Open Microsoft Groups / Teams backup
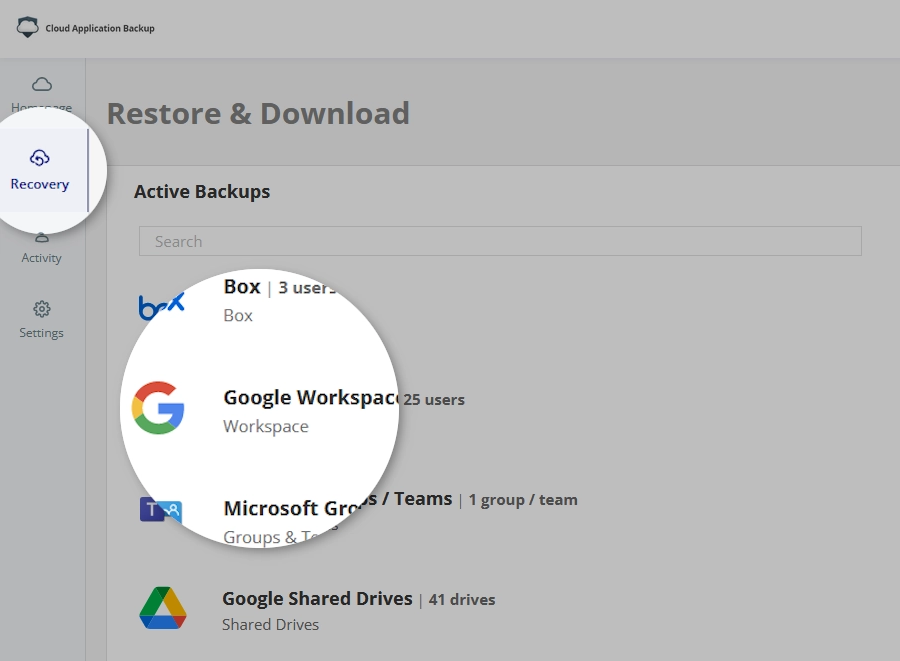 337,499
